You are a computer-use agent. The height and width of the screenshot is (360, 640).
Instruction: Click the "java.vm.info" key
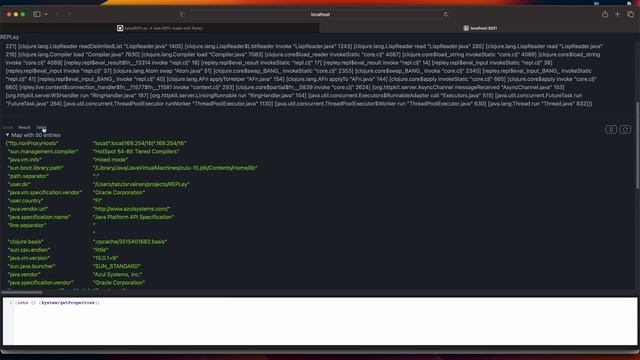24,160
